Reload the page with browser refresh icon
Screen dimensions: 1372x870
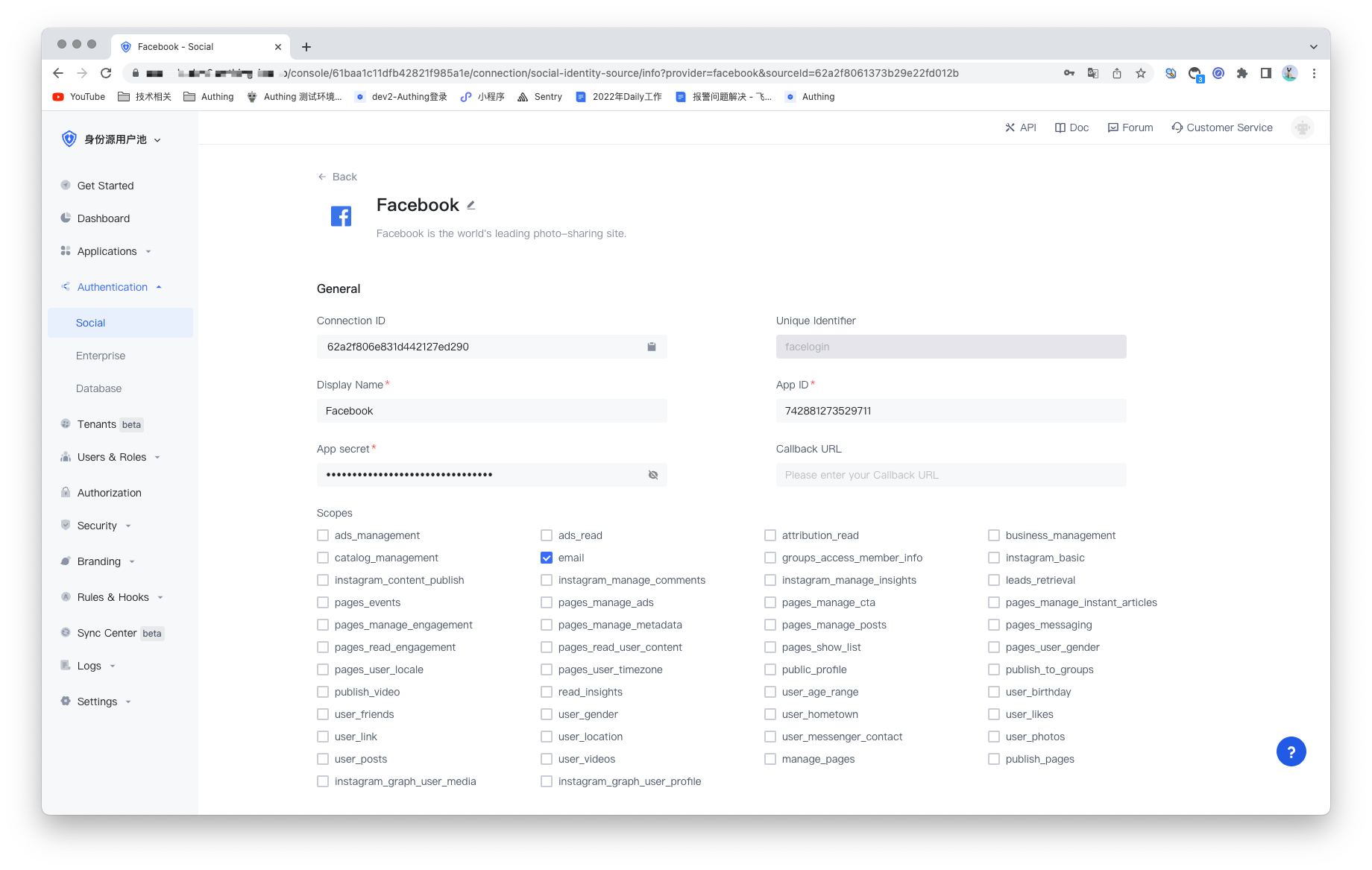click(x=106, y=73)
